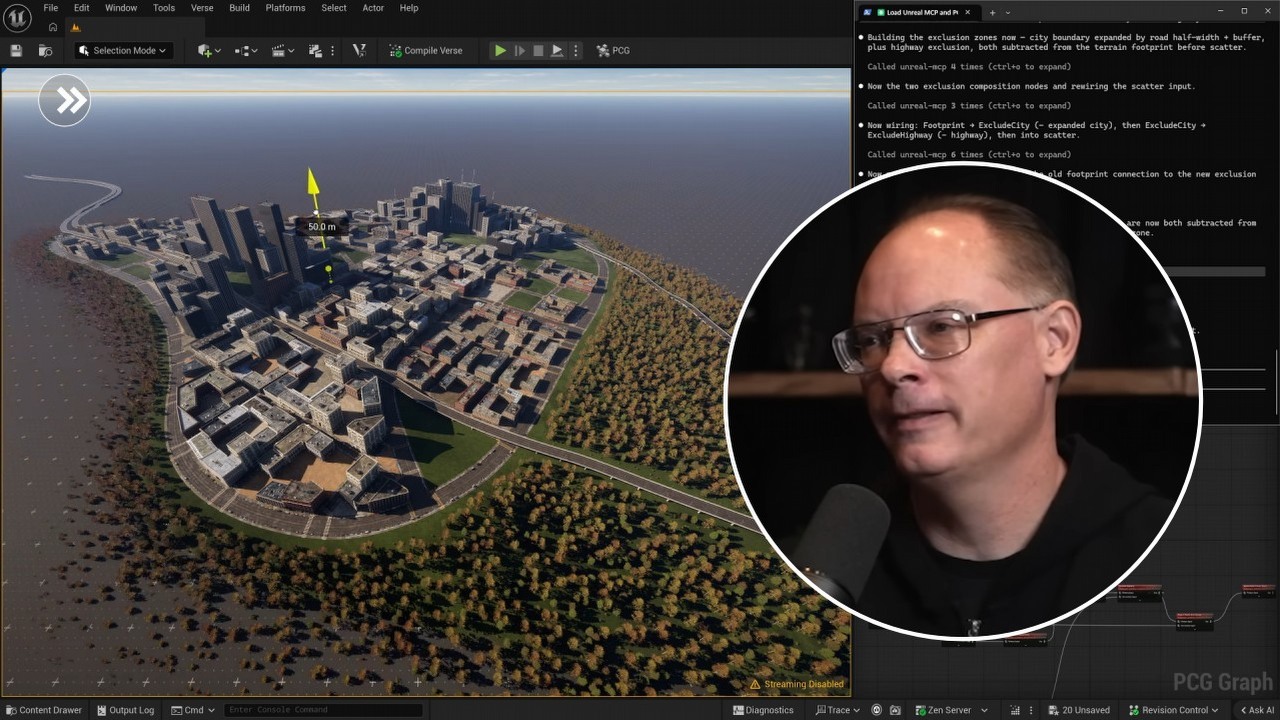Click the Advance frame playback button
The image size is (1280, 720).
tap(519, 50)
